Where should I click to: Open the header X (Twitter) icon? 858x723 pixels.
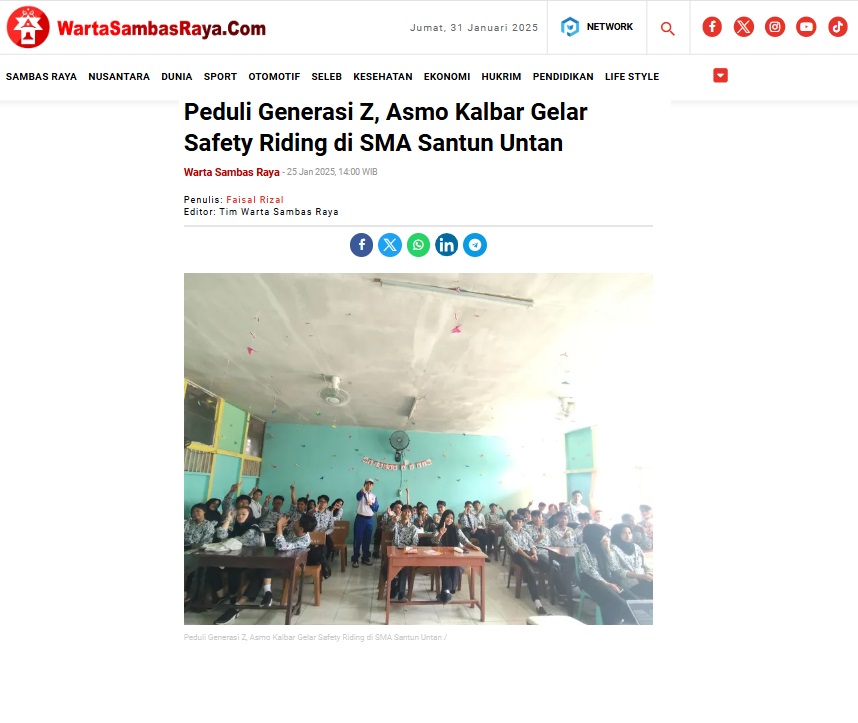[744, 27]
